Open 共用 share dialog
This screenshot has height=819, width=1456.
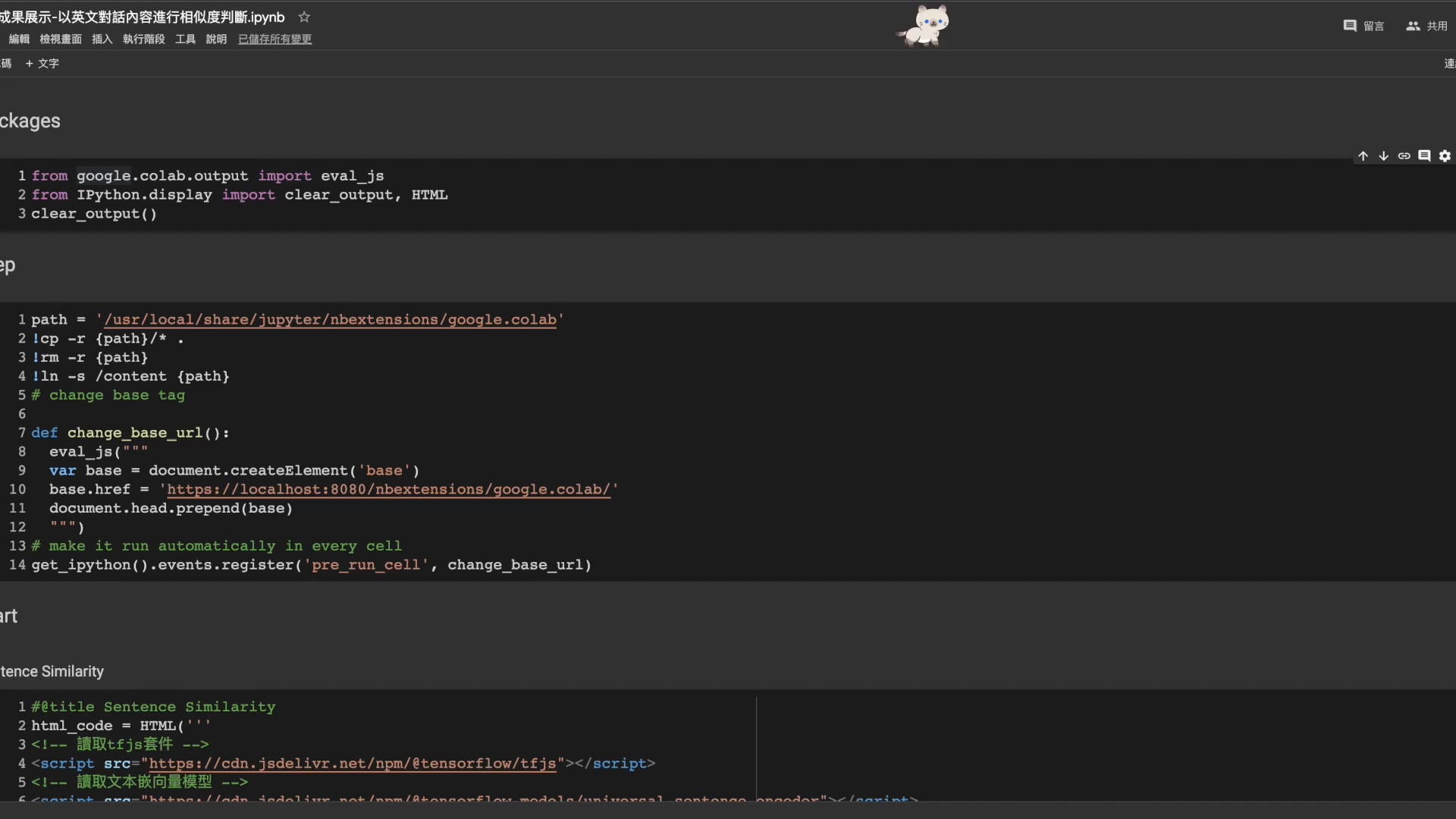pos(1426,26)
